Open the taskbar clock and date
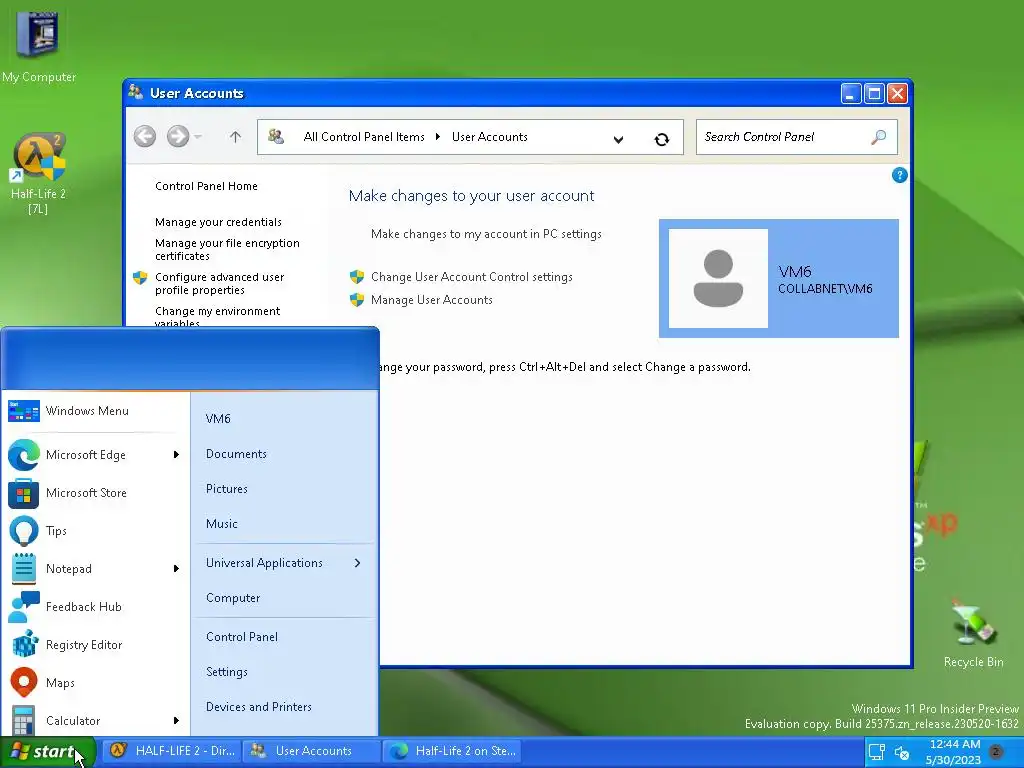The image size is (1024, 768). pos(954,752)
